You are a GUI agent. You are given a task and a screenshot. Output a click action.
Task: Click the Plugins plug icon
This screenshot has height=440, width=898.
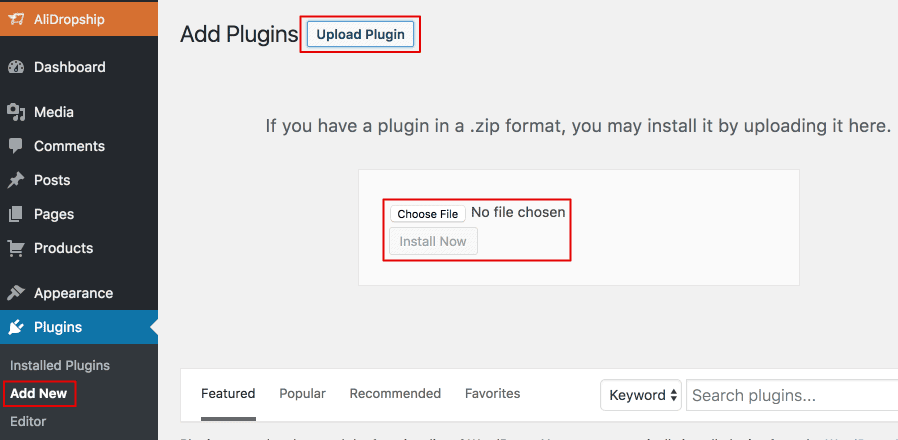pos(16,327)
